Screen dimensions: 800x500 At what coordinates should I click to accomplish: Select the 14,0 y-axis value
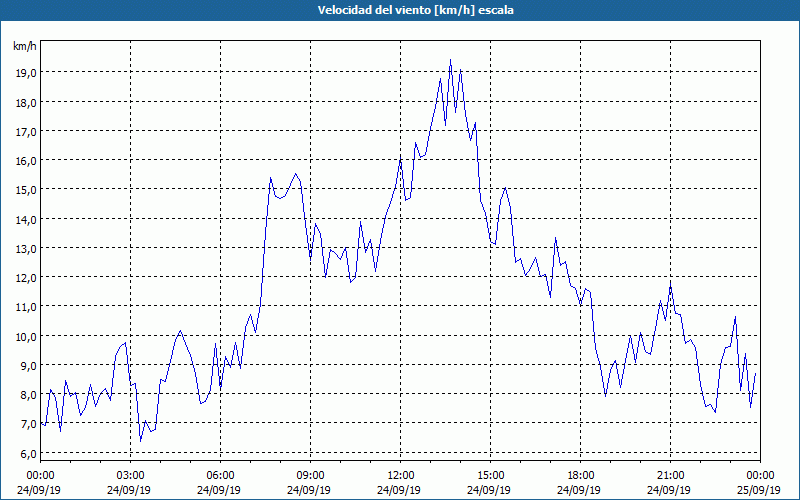(x=26, y=220)
